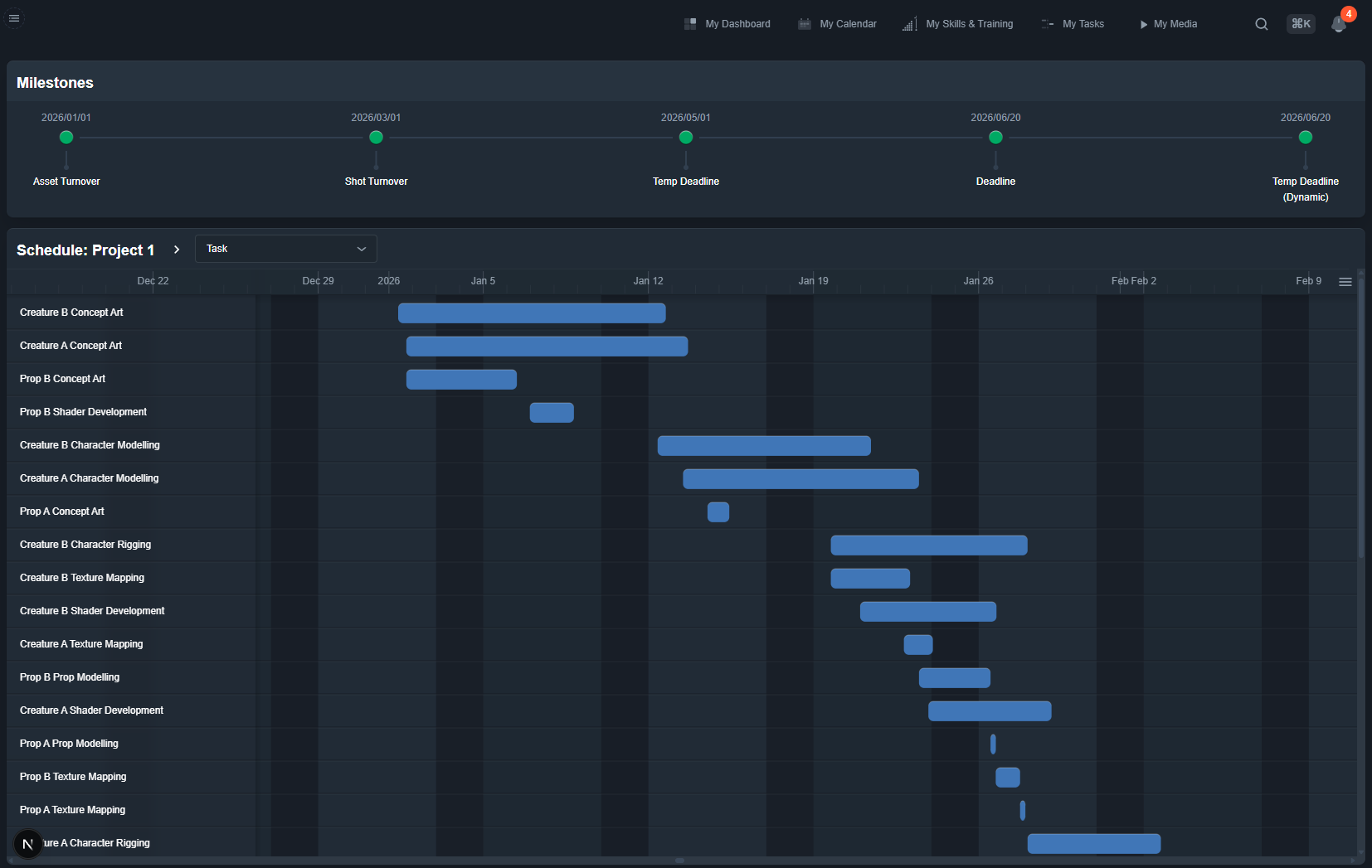Screen dimensions: 1372x868
Task: Click the N logo at bottom left
Action: click(x=27, y=843)
